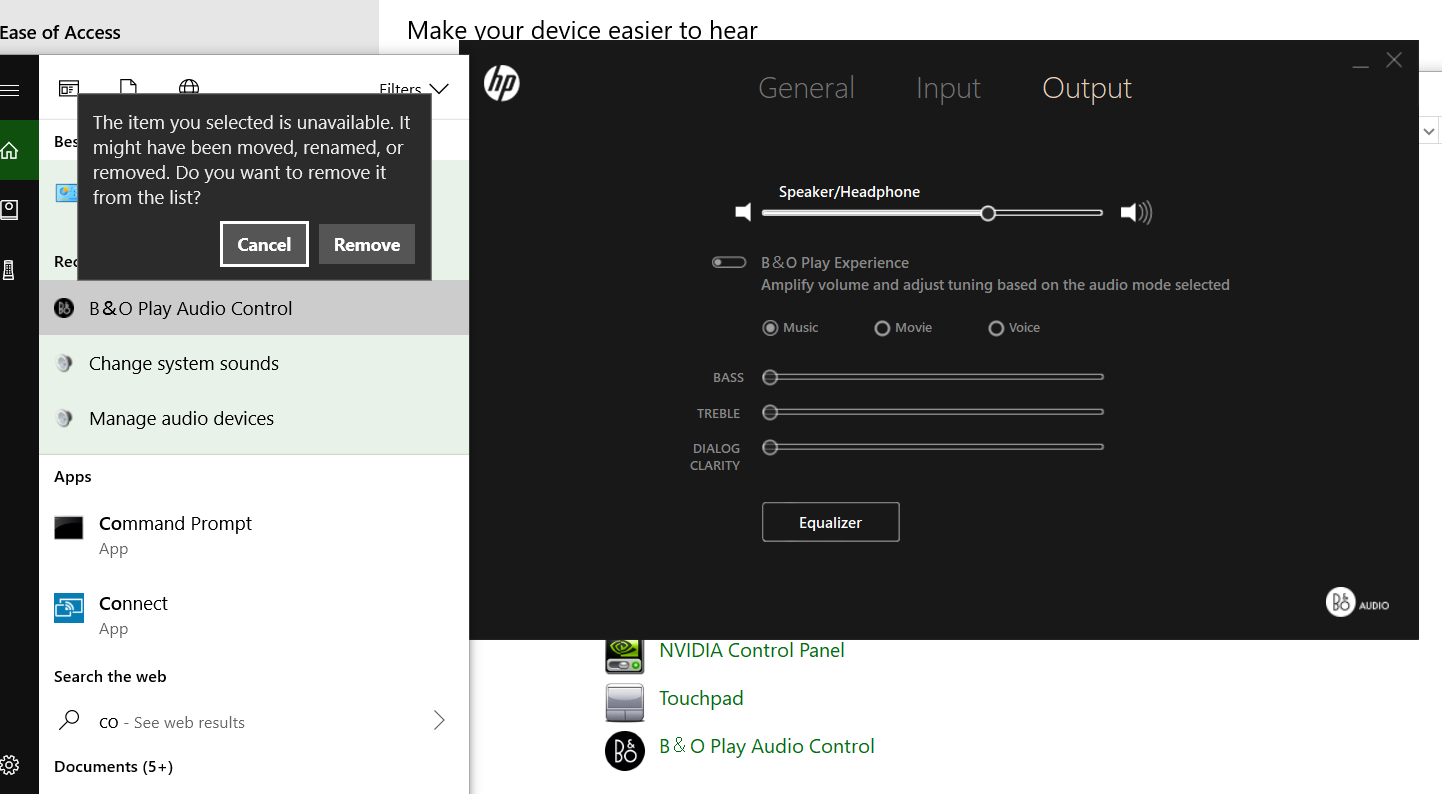This screenshot has width=1442, height=794.
Task: Open the Equalizer
Action: pos(830,522)
